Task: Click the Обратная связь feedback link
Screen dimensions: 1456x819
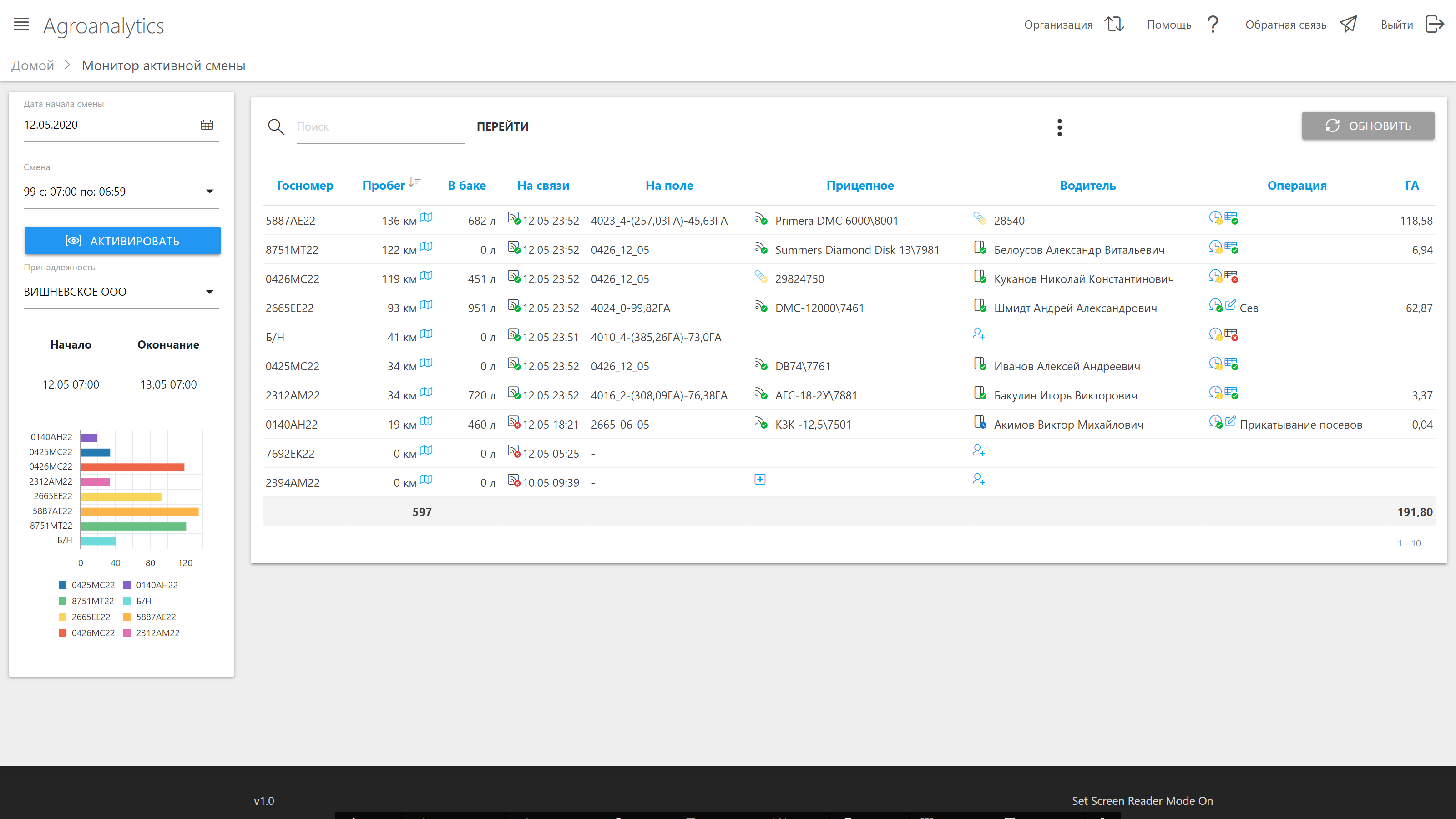Action: (1286, 25)
